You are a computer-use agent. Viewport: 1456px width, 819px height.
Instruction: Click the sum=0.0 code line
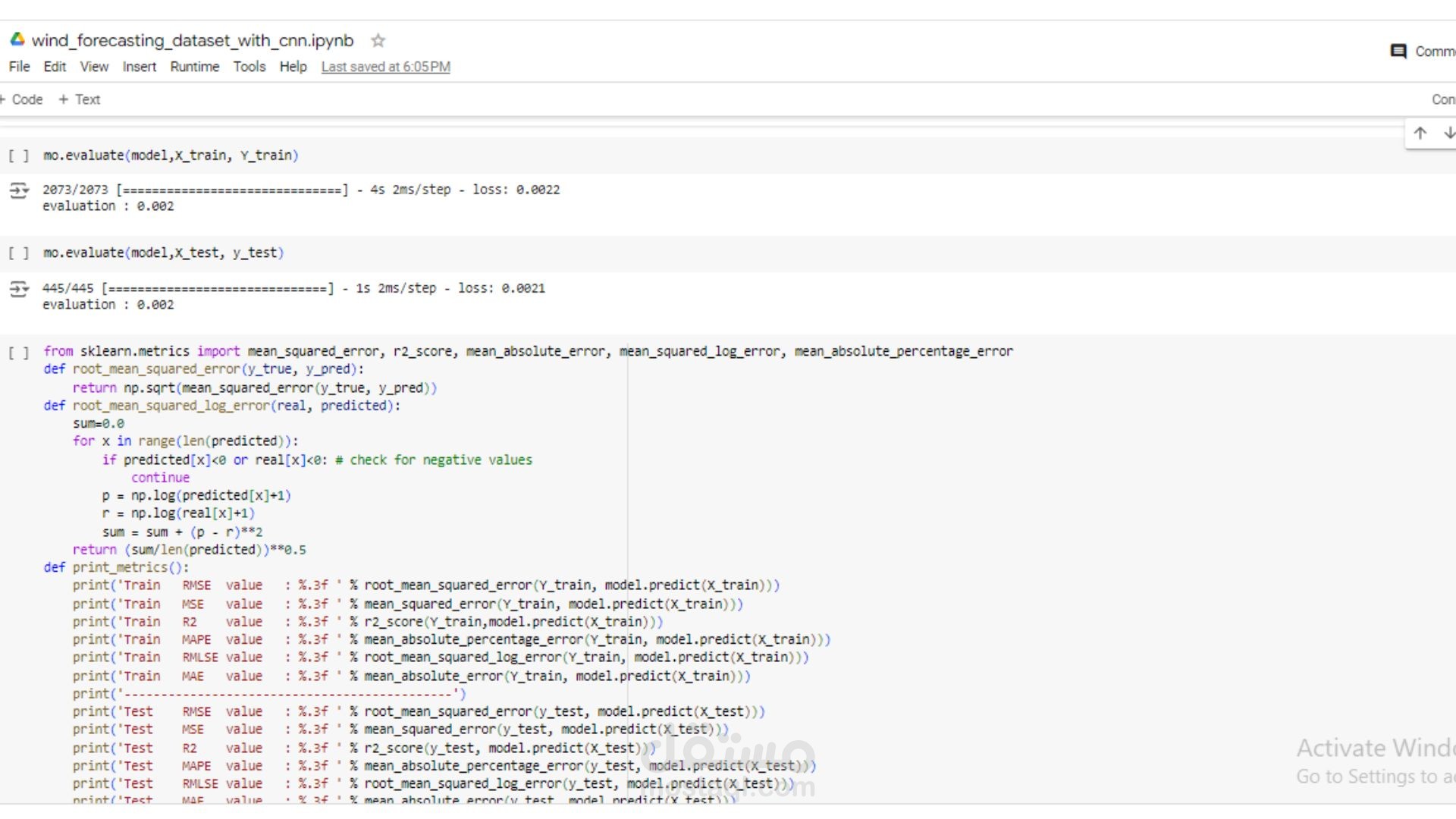[99, 424]
